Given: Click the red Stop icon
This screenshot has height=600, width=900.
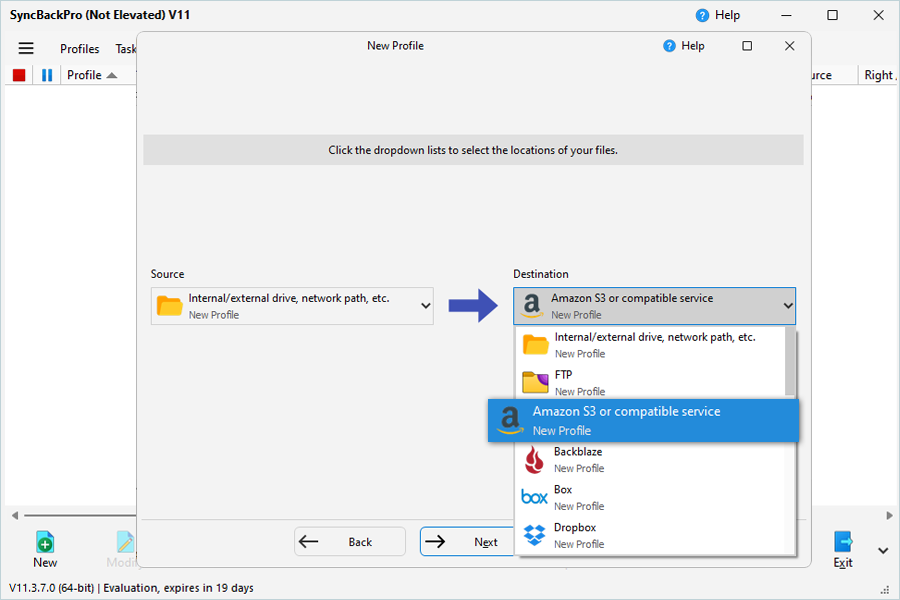Looking at the screenshot, I should pos(19,75).
